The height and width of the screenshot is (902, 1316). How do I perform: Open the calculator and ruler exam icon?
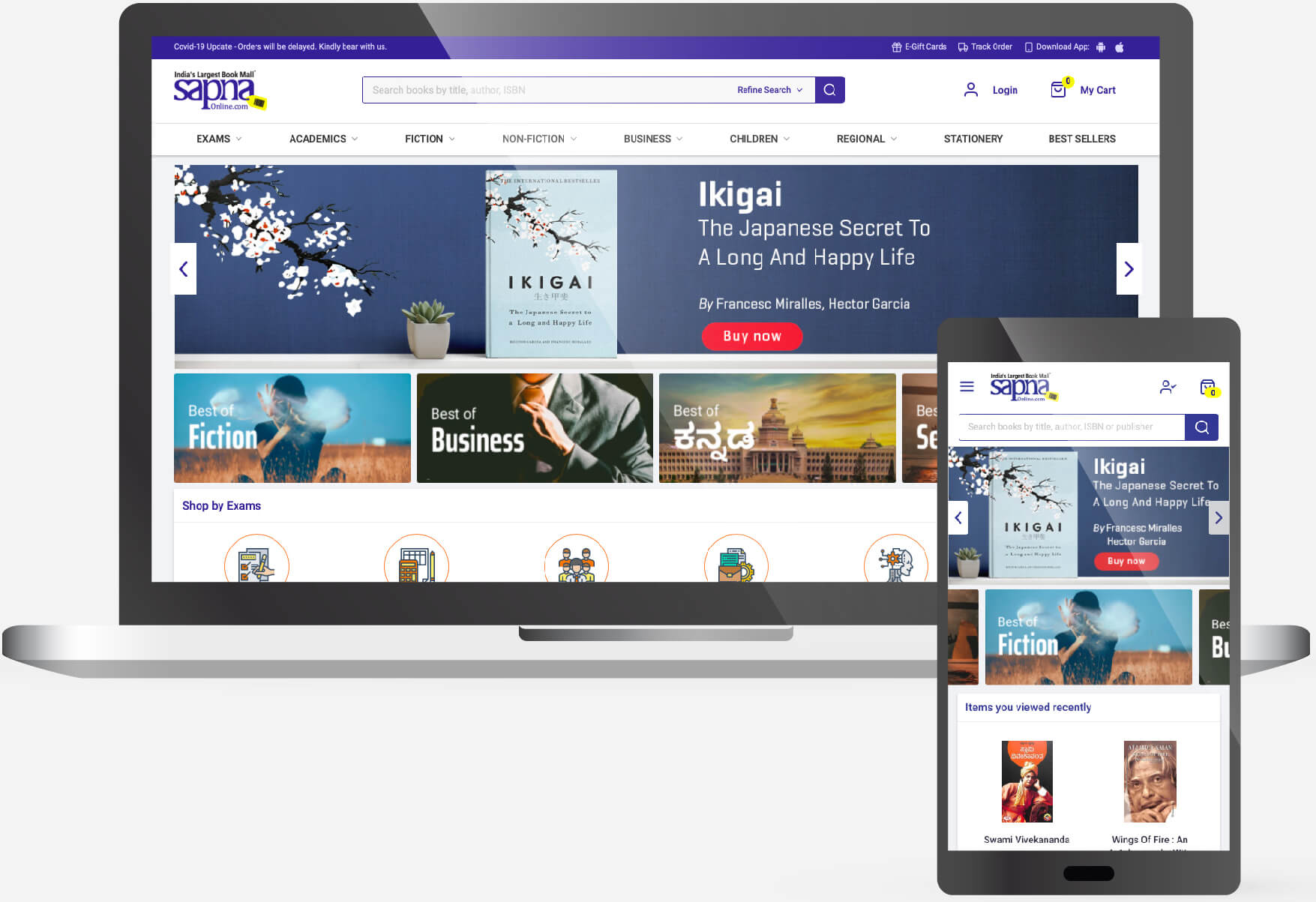pyautogui.click(x=416, y=560)
